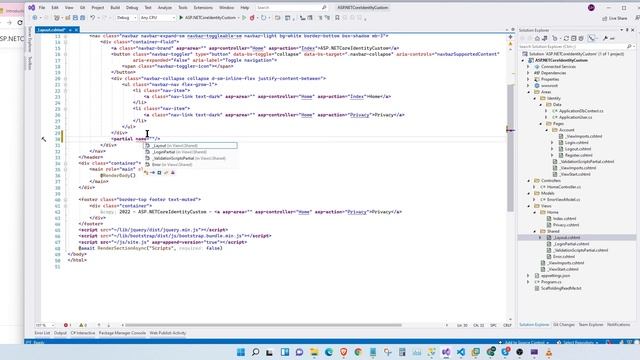This screenshot has width=640, height=360.
Task: Click the Solution Explorer Properties wrench icon
Action: [605, 38]
